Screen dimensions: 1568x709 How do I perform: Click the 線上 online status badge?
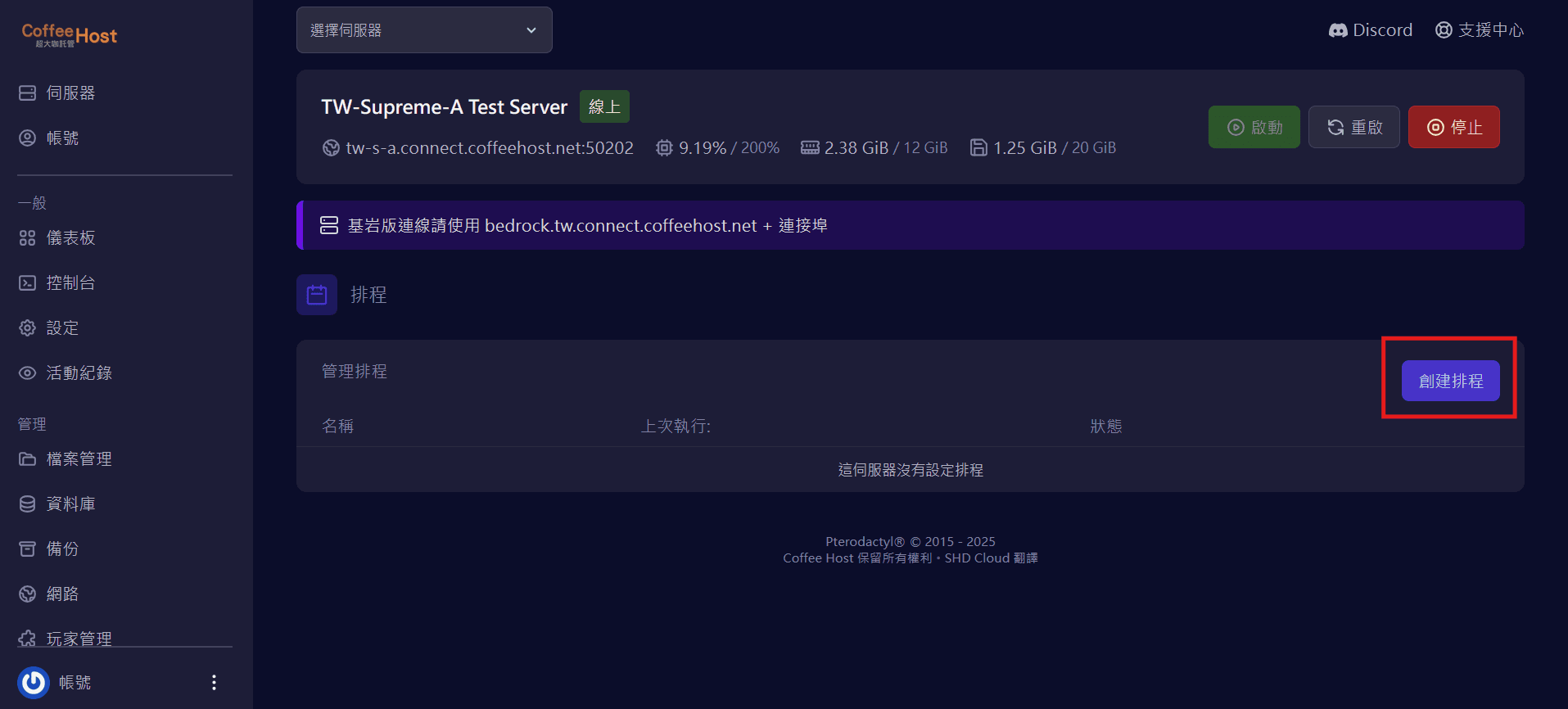[x=604, y=106]
